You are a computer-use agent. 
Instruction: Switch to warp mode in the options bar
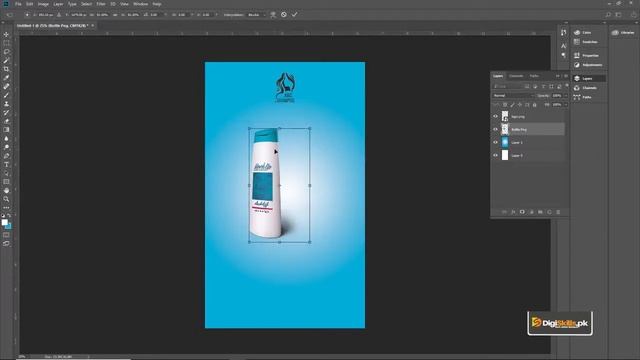273,15
